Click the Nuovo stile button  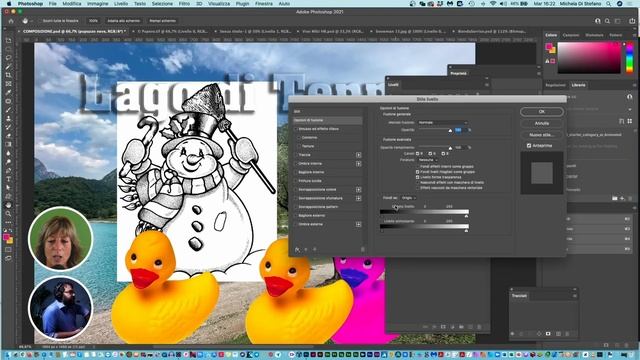[x=542, y=135]
